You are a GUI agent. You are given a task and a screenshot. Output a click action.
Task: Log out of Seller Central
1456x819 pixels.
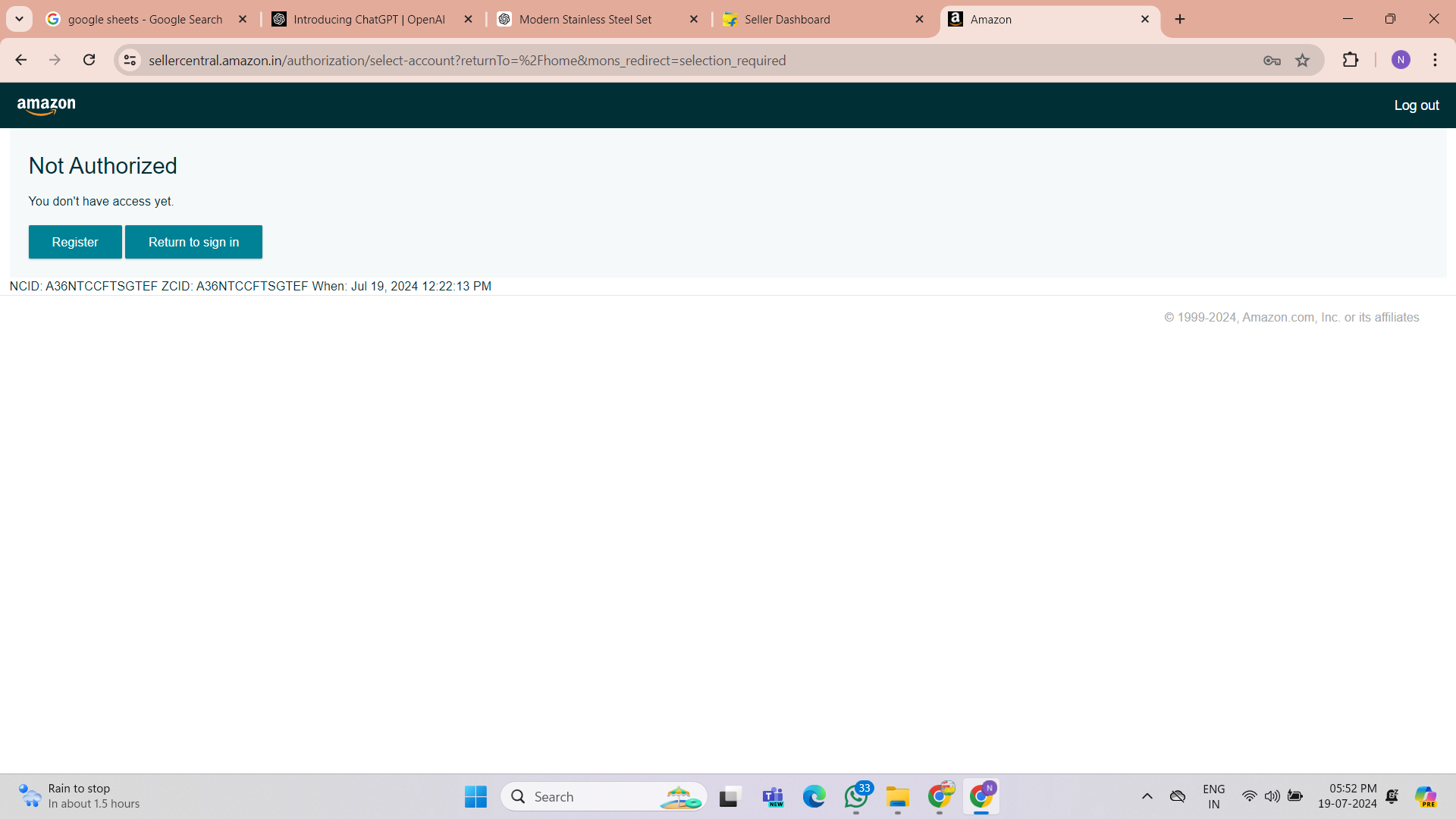[1416, 105]
